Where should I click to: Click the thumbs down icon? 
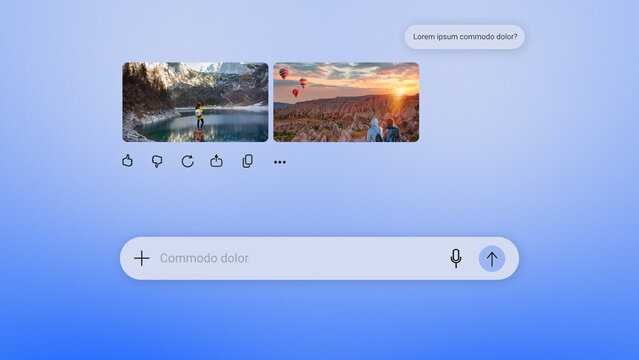pos(157,161)
